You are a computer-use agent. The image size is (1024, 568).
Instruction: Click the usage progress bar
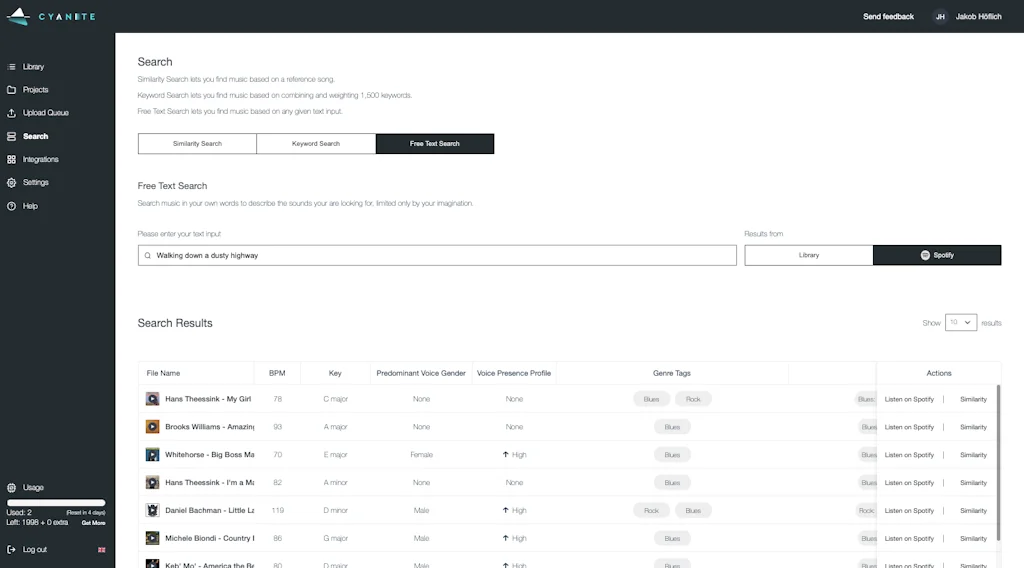click(56, 503)
